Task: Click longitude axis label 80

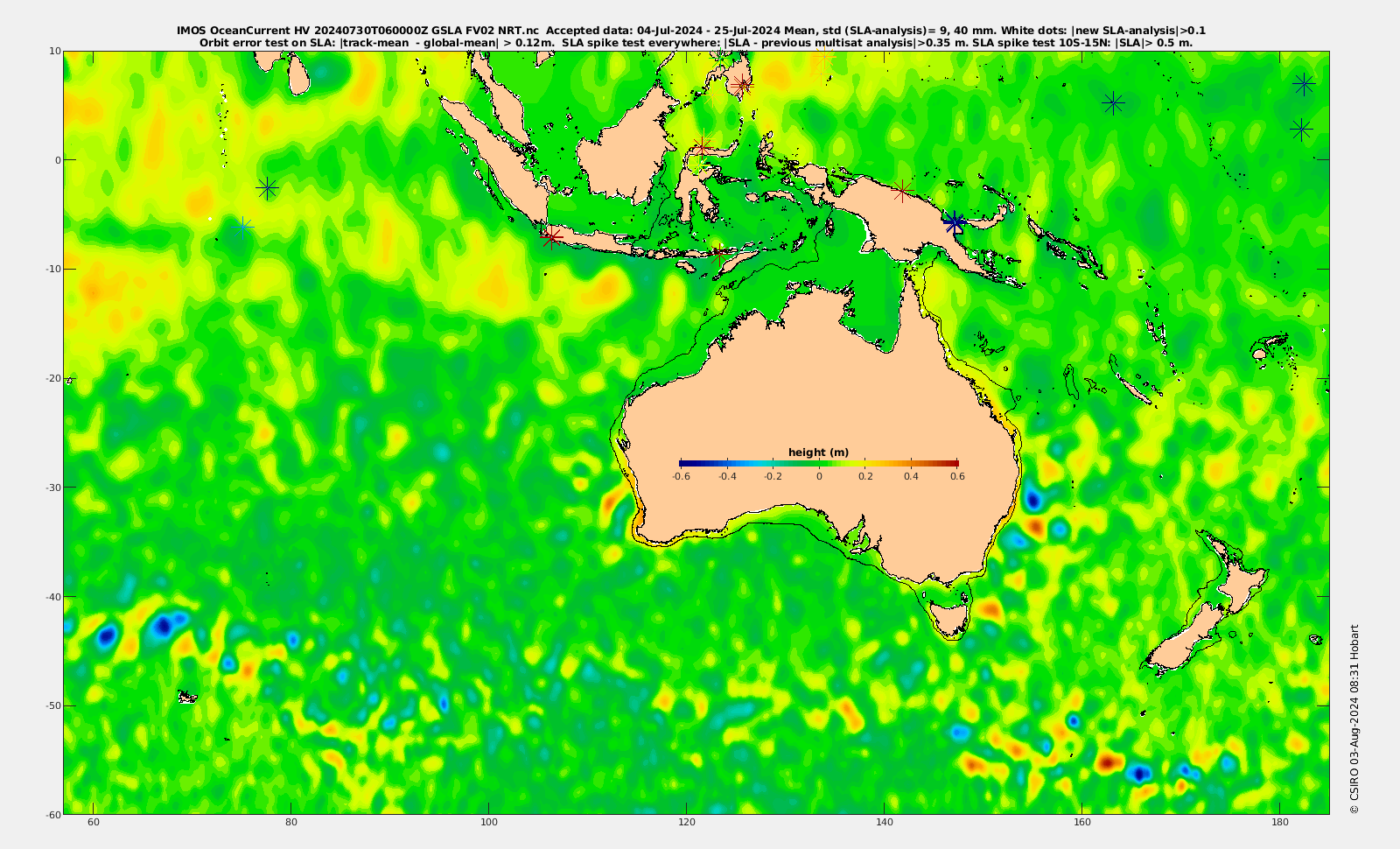Action: (291, 822)
